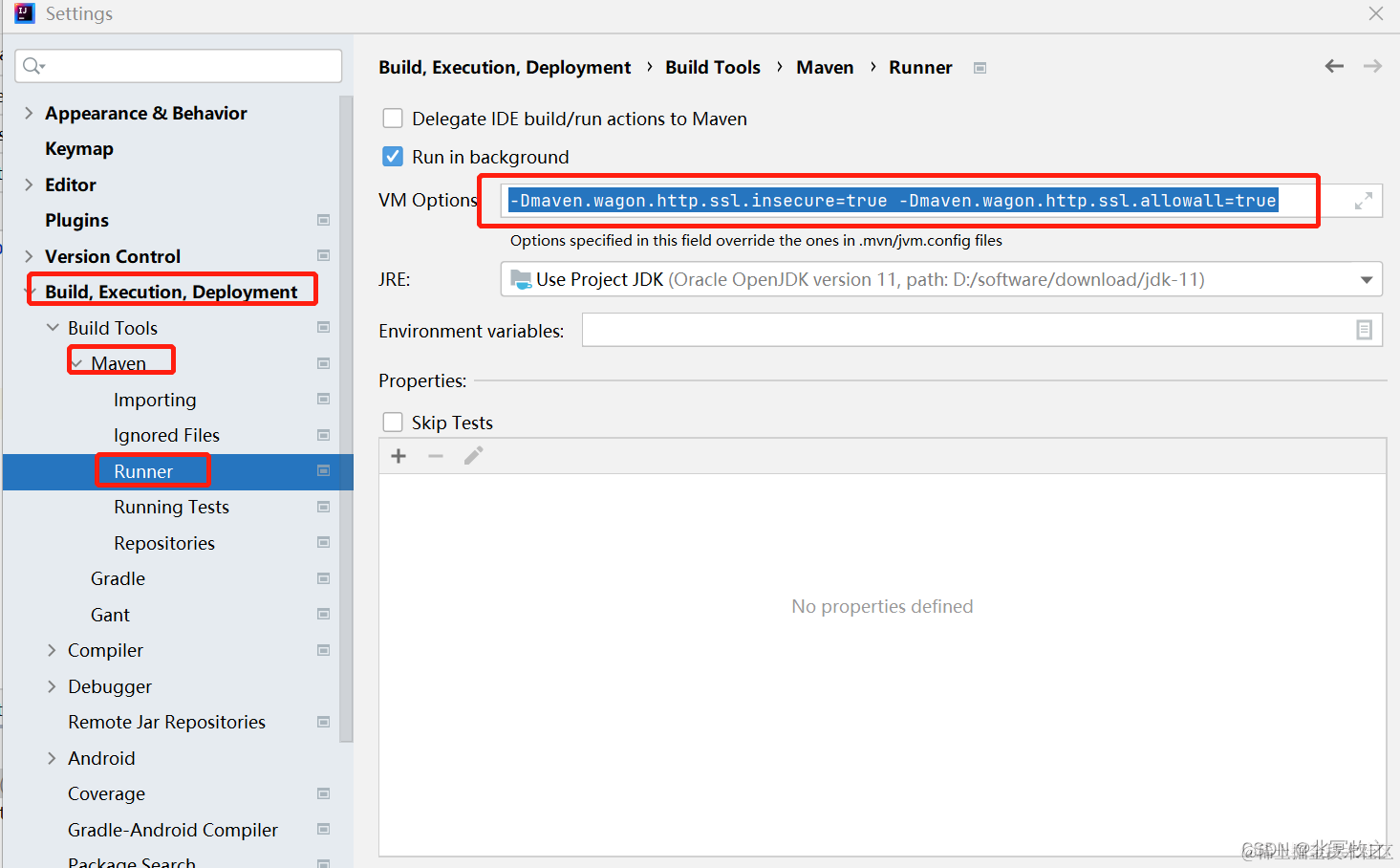The width and height of the screenshot is (1400, 868).
Task: Select the Runner tree item
Action: (x=143, y=471)
